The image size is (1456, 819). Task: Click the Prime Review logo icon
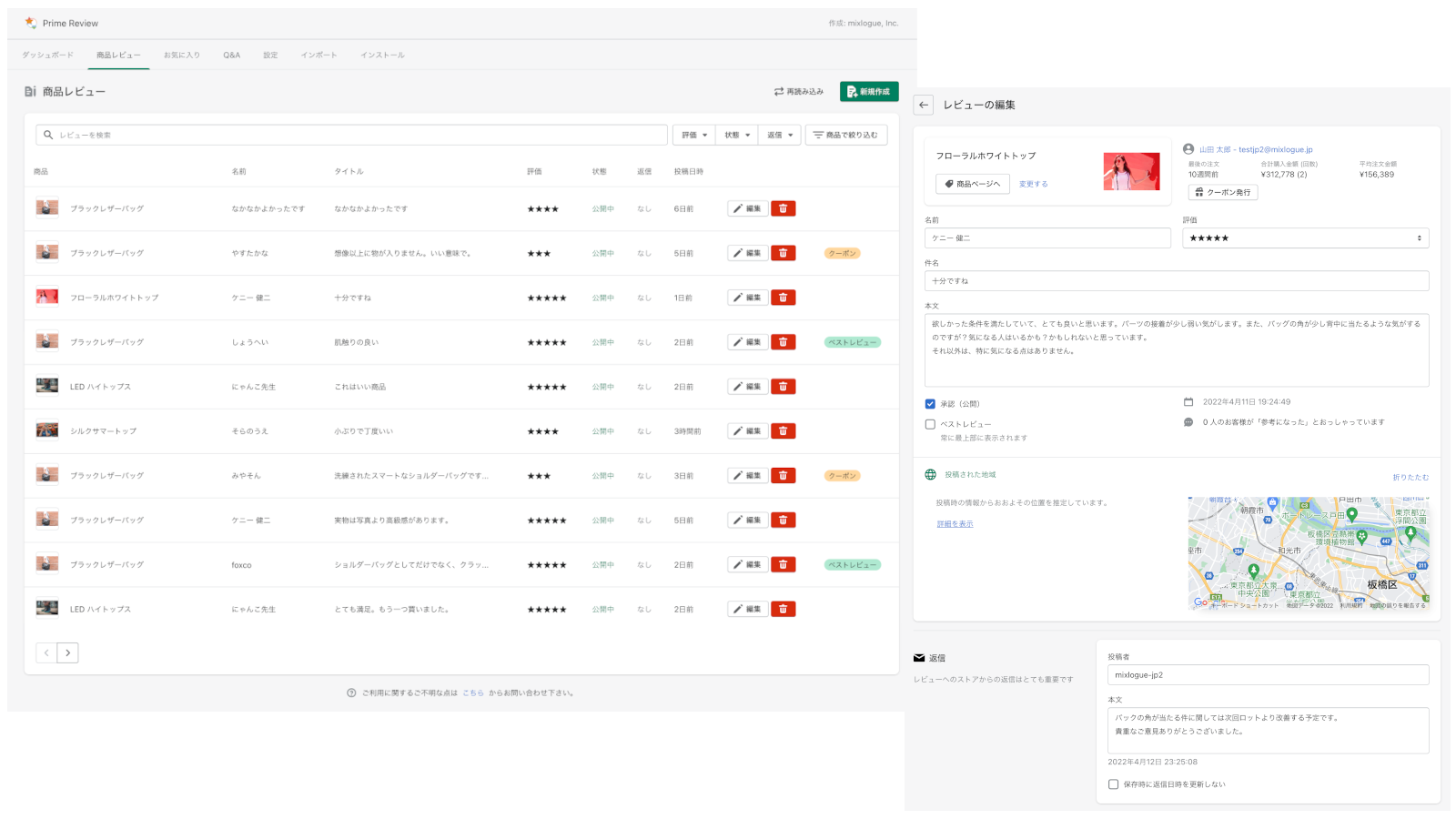(x=31, y=23)
